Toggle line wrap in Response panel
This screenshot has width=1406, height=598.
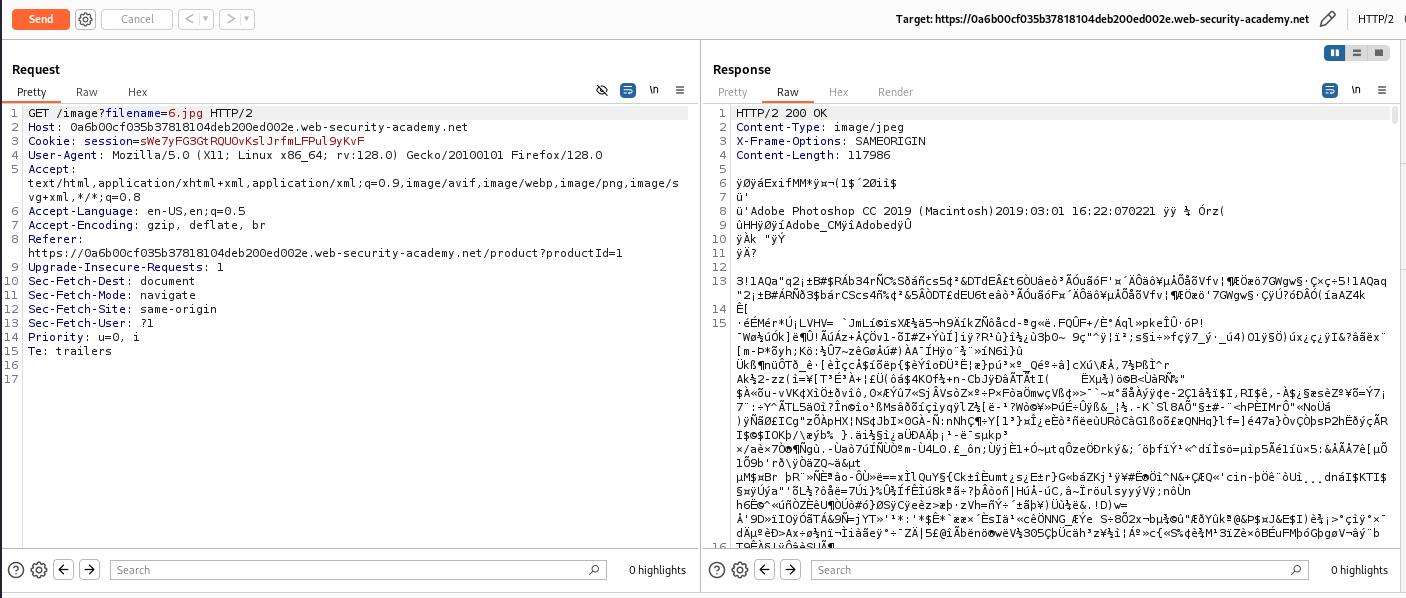1329,90
